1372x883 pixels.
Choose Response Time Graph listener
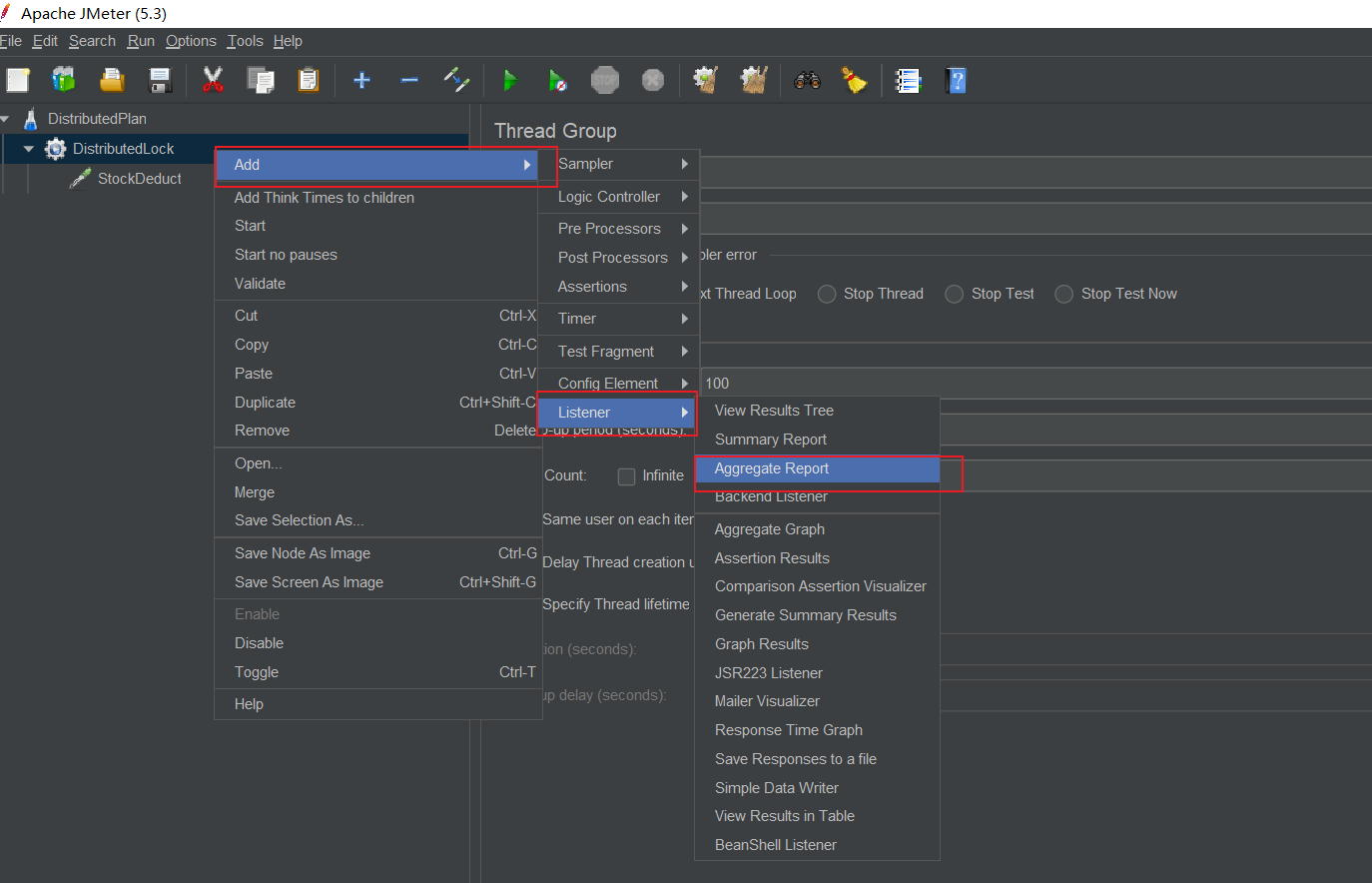coord(818,730)
